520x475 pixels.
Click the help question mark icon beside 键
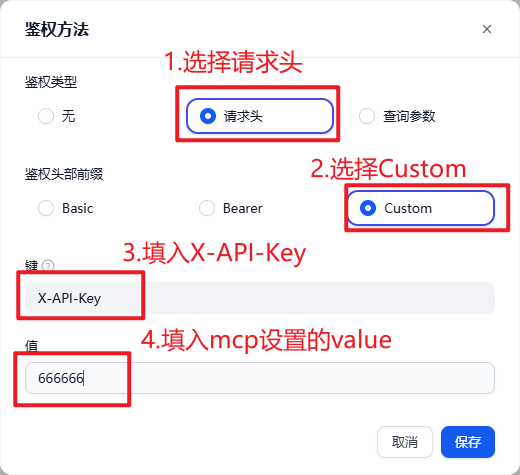[x=48, y=266]
